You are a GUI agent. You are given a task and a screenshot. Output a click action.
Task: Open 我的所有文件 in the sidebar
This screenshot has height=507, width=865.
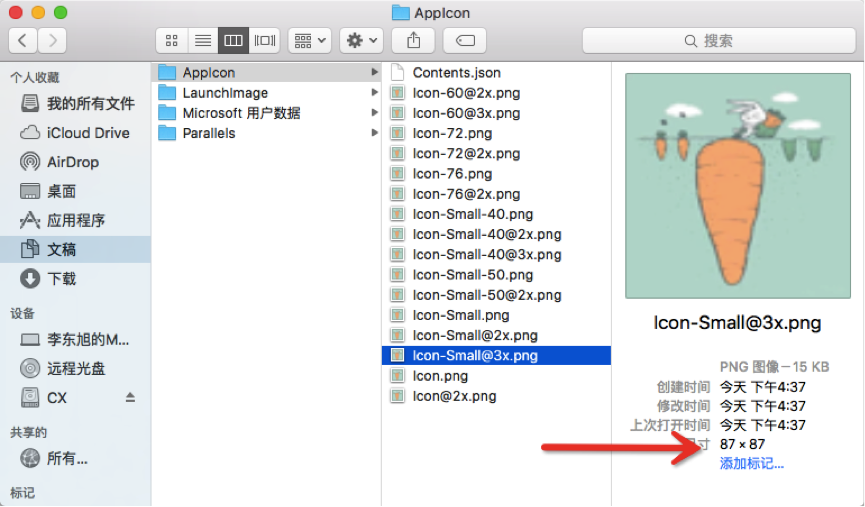77,103
